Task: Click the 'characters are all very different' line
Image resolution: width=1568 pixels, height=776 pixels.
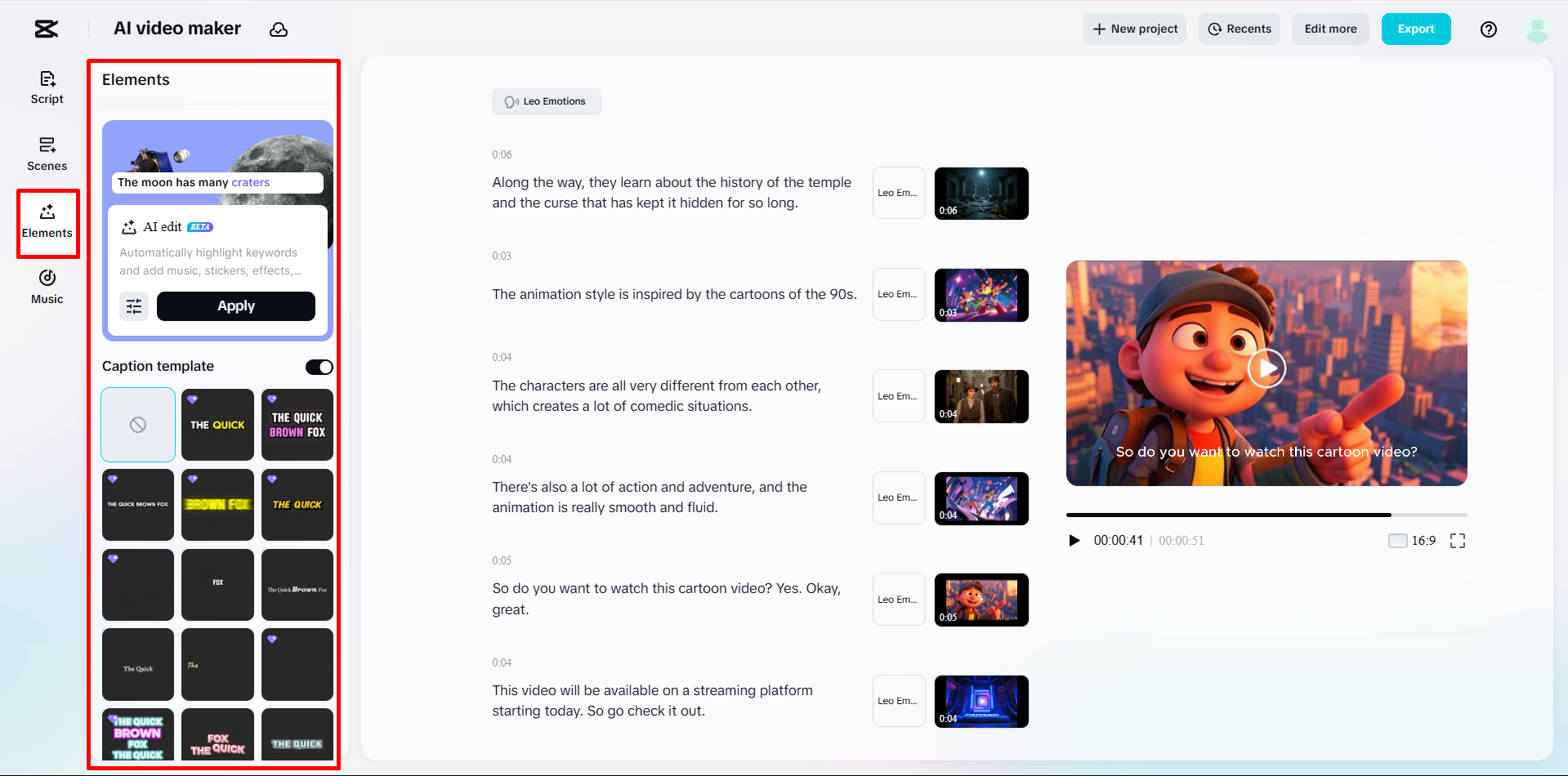Action: (x=656, y=396)
